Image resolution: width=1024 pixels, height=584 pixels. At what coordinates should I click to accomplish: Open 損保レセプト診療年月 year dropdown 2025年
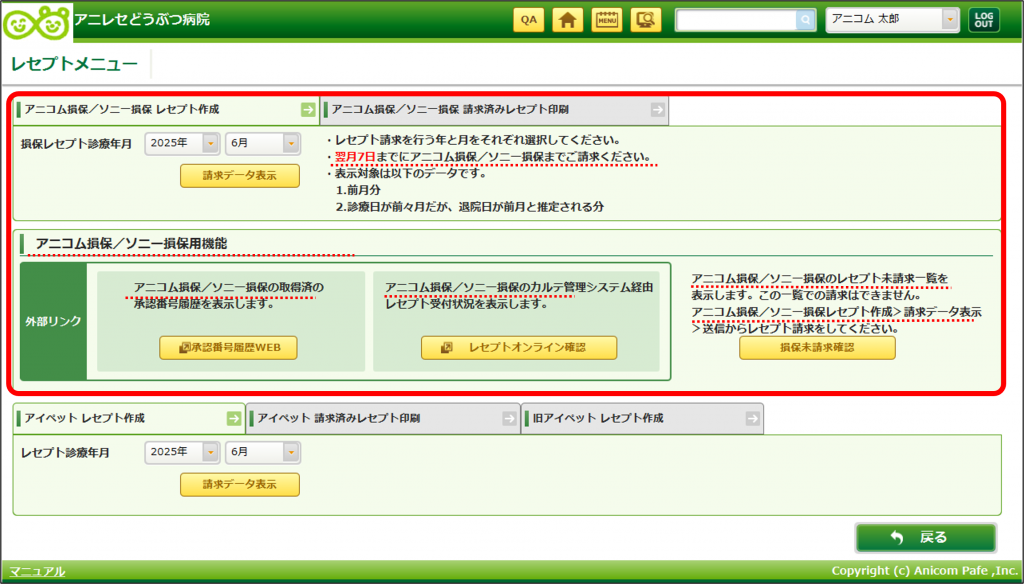182,143
